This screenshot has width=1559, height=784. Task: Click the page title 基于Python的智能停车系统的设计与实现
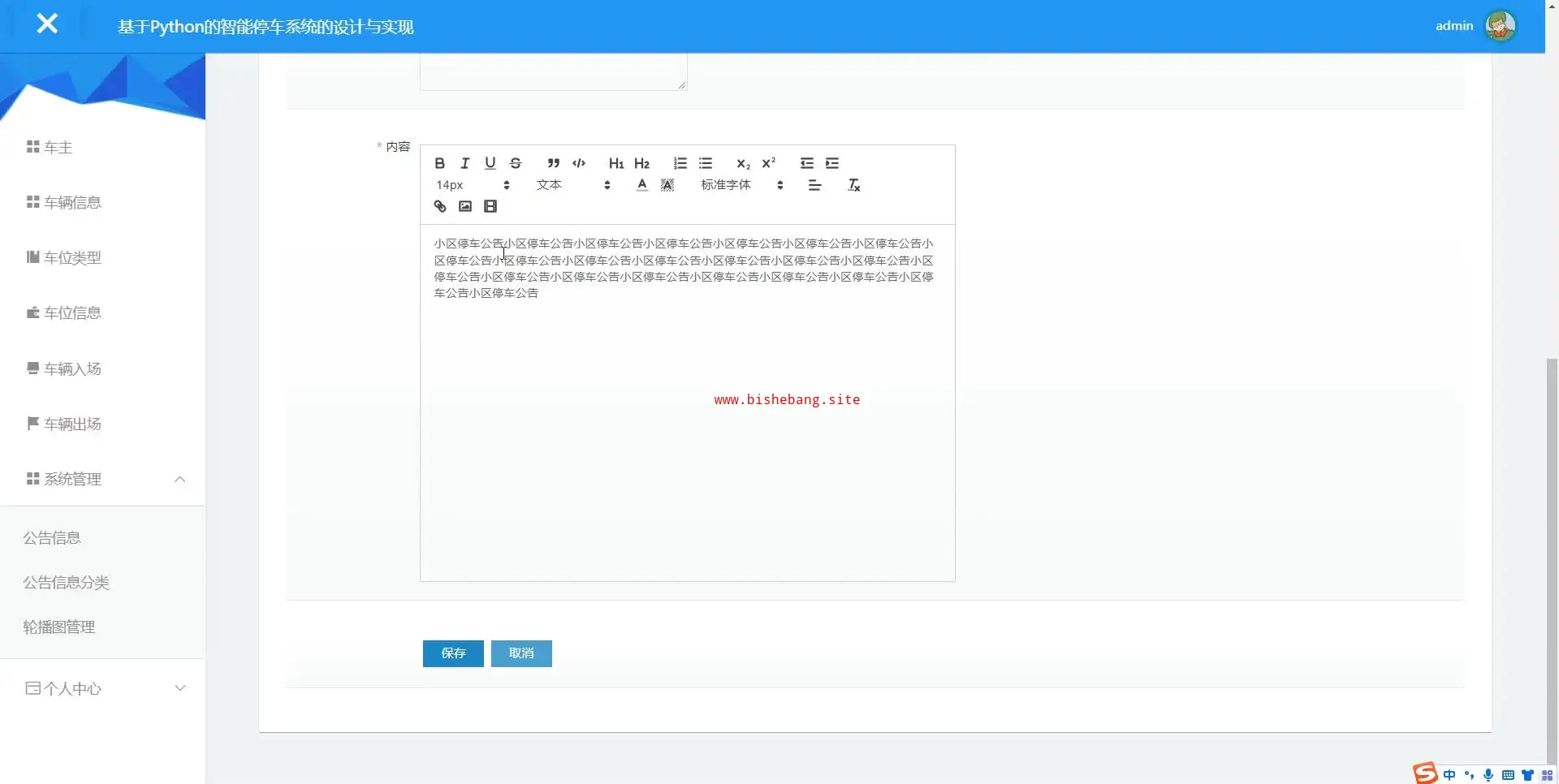point(266,27)
